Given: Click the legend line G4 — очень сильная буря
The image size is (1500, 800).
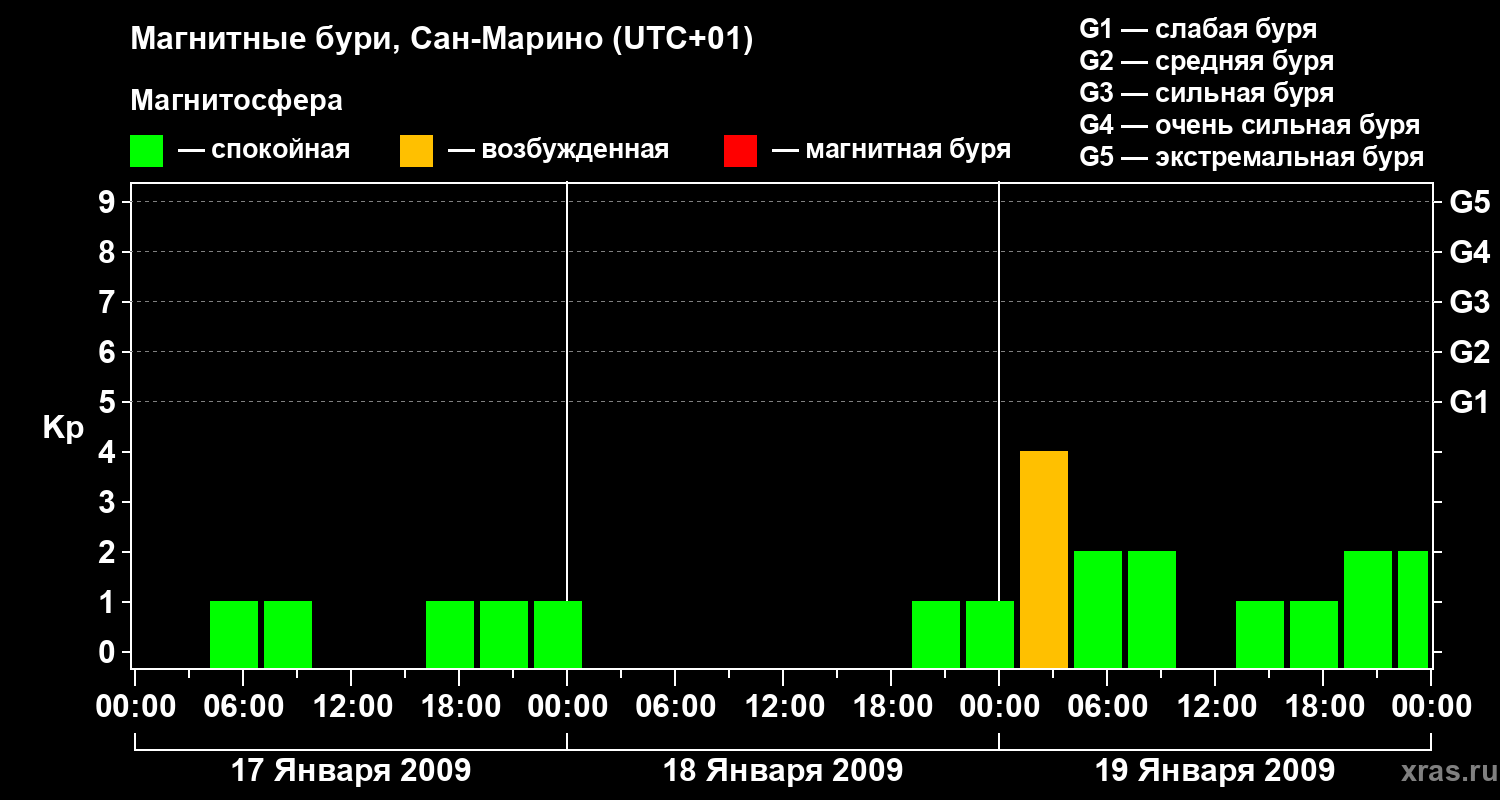Looking at the screenshot, I should click(x=1250, y=125).
